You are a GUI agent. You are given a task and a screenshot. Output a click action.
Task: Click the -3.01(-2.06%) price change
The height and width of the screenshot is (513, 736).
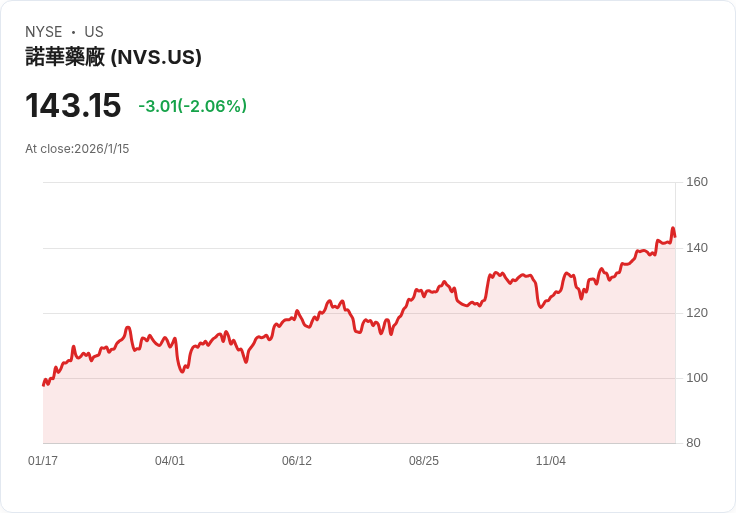[192, 106]
